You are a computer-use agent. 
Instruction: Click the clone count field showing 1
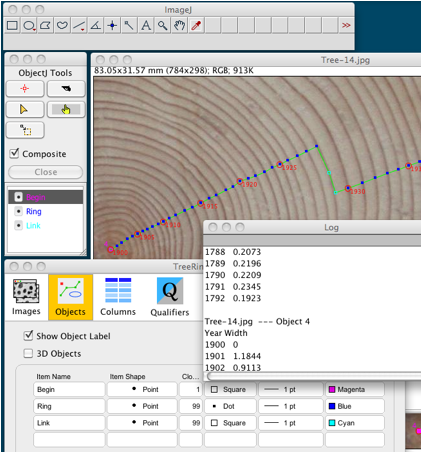191,389
